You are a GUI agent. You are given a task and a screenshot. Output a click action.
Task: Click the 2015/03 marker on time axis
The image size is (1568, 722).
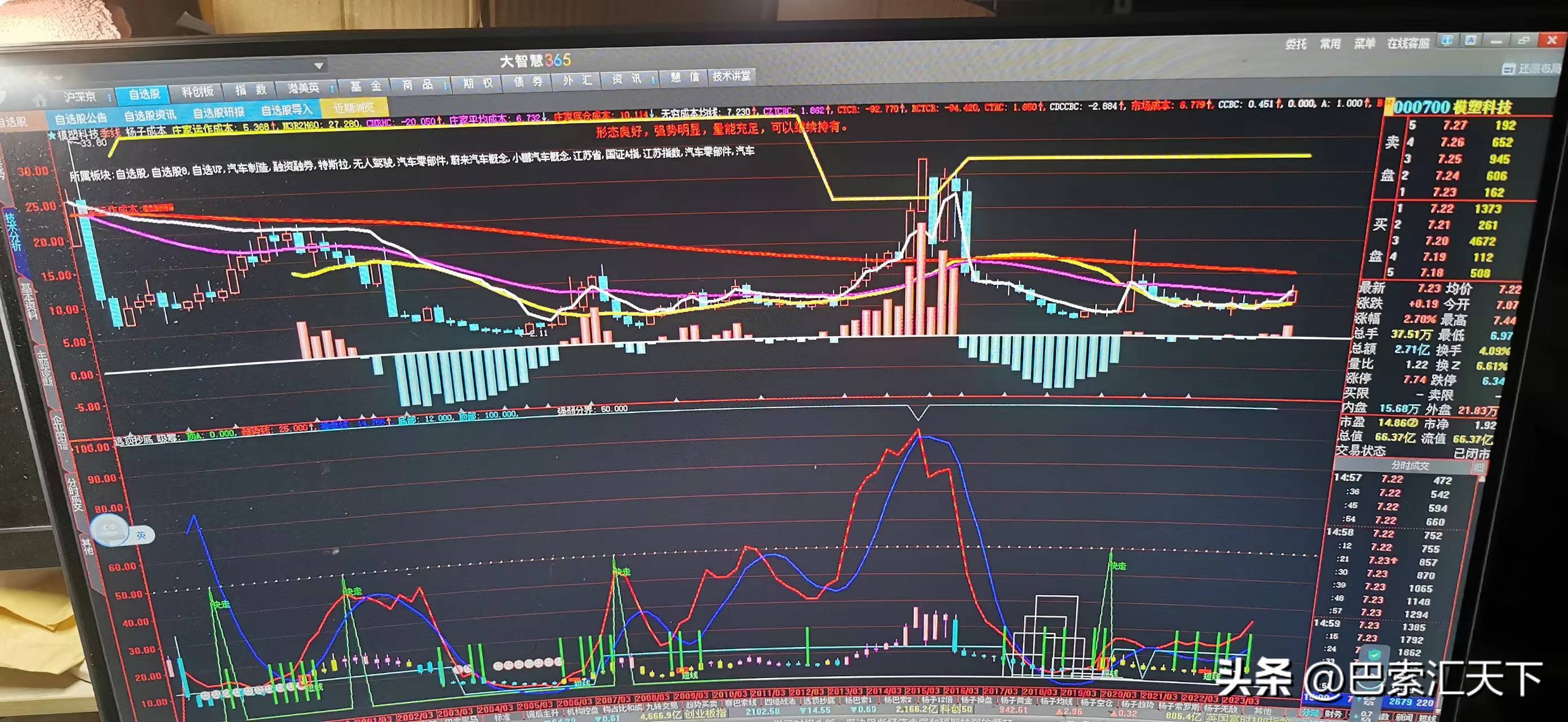(923, 691)
